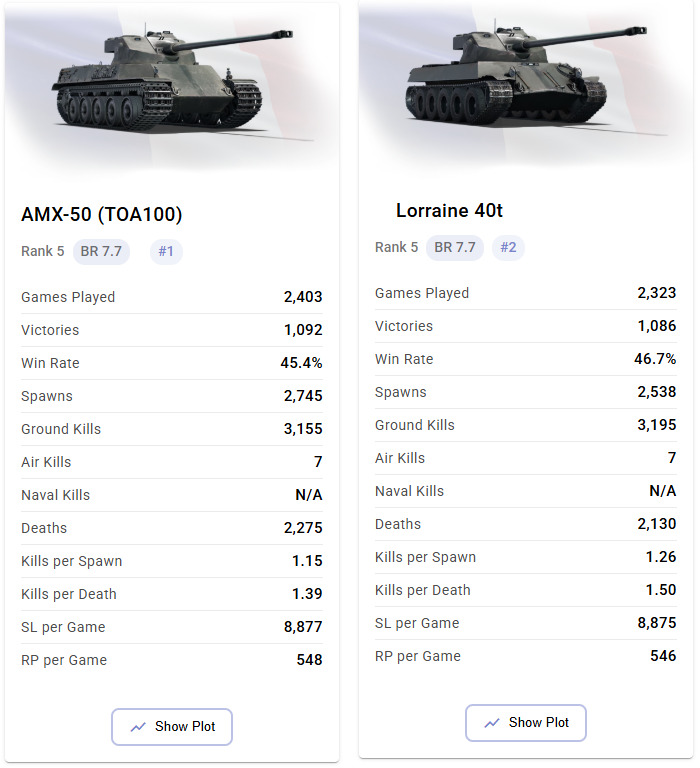Screen dimensions: 700x768
Task: Click the #2 ranking badge
Action: [508, 247]
